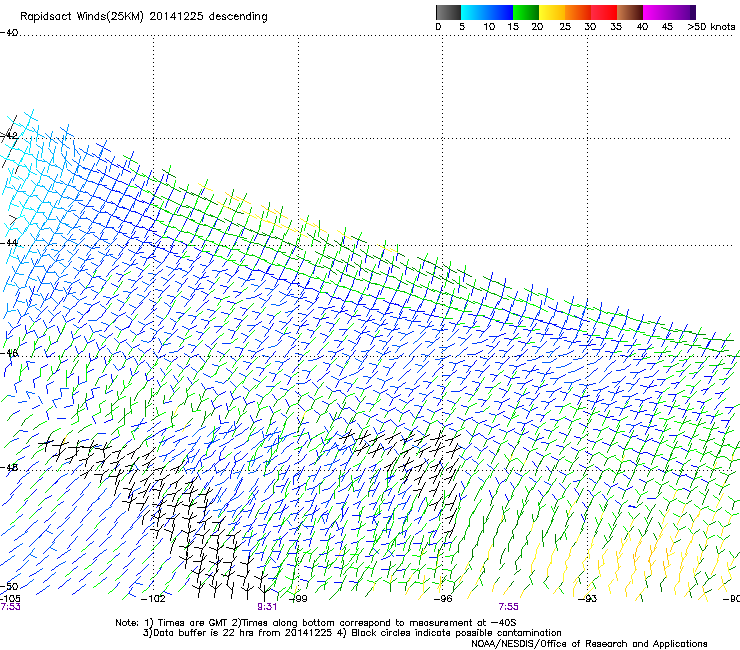Image resolution: width=740 pixels, height=650 pixels.
Task: Click the dark purple 45–50 knots legend segment
Action: tap(682, 12)
